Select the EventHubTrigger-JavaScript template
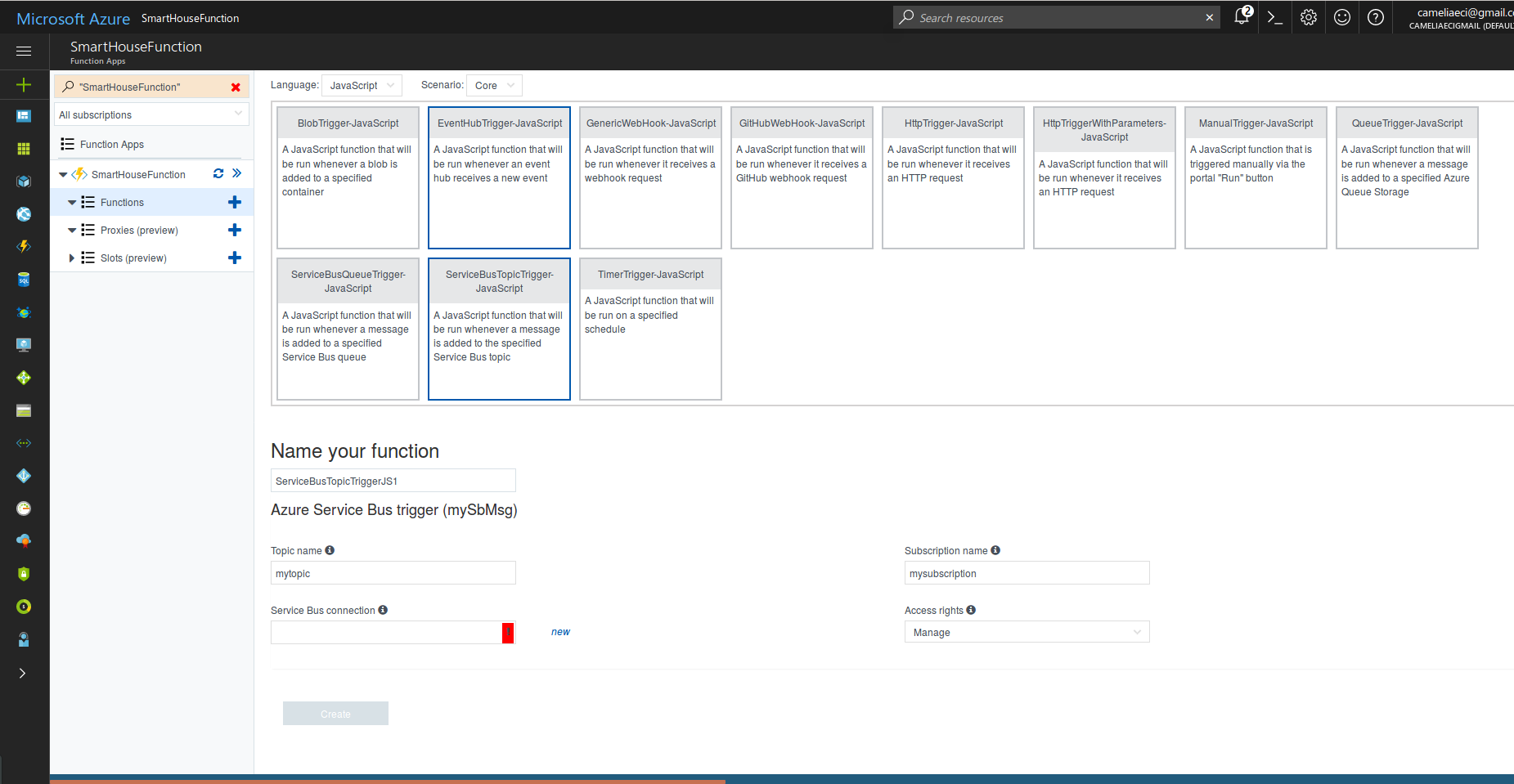 [x=499, y=177]
